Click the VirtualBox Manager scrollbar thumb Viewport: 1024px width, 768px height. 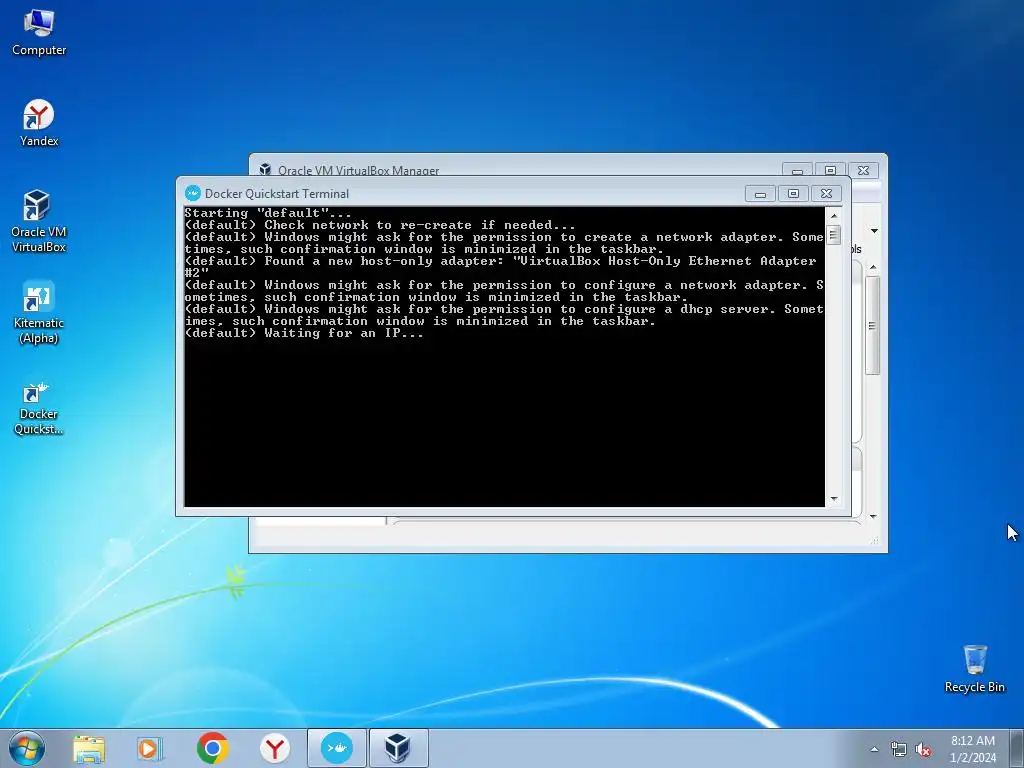pos(872,325)
